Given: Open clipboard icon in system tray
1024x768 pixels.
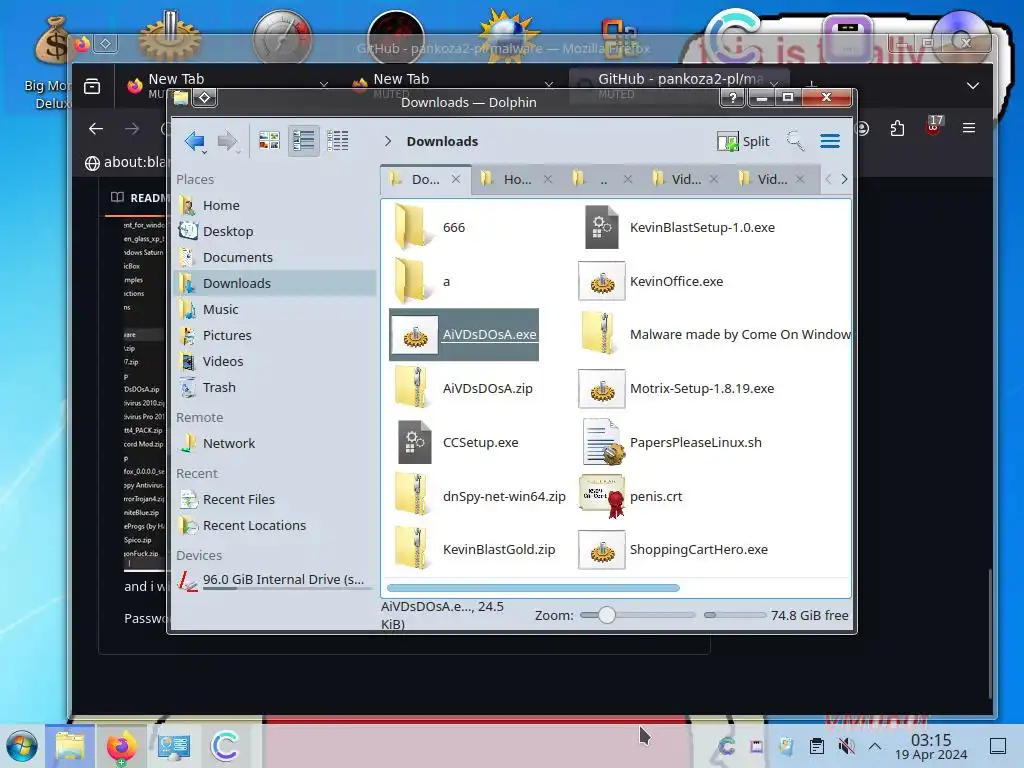Looking at the screenshot, I should point(816,746).
